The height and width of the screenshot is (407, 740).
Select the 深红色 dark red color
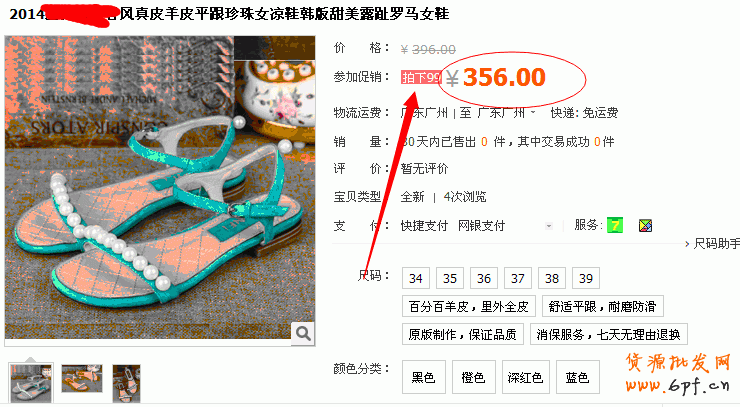click(x=525, y=377)
